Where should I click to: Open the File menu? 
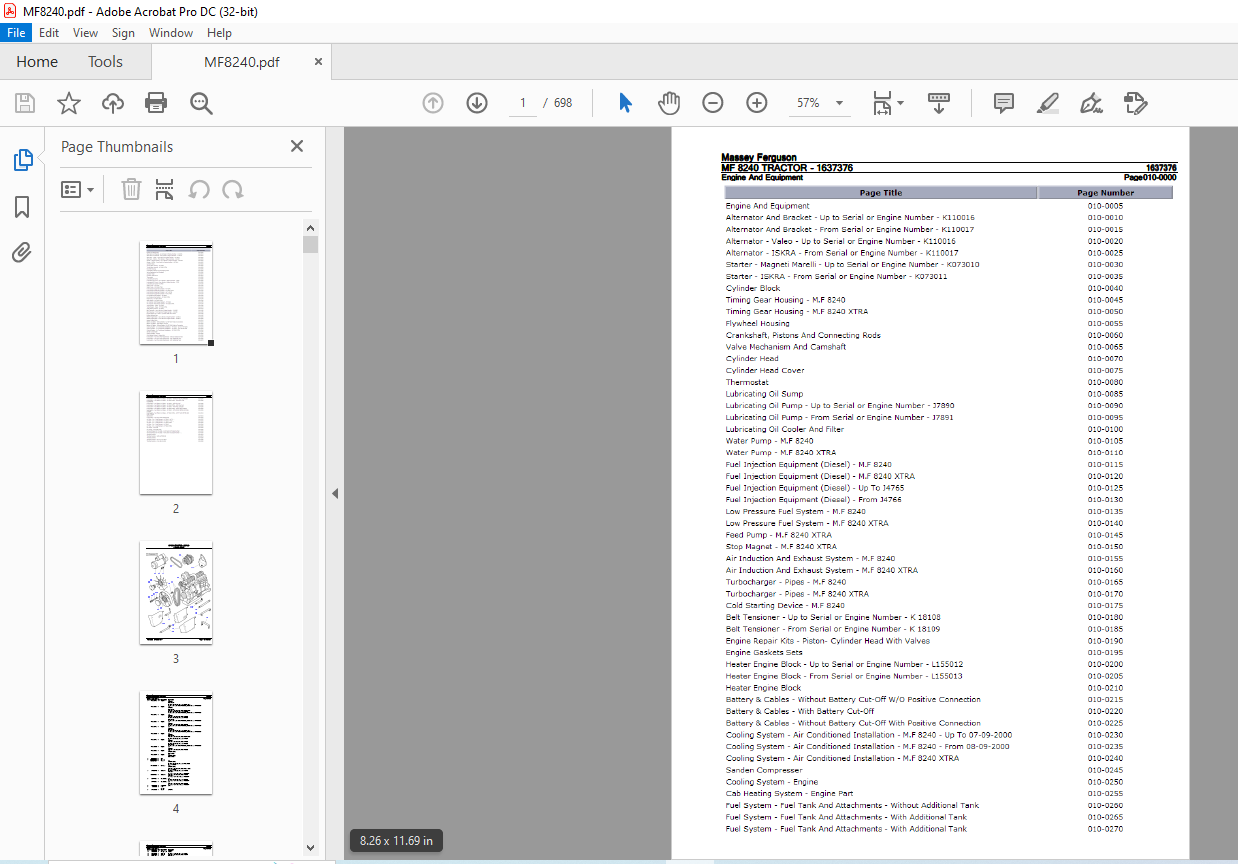tap(18, 33)
